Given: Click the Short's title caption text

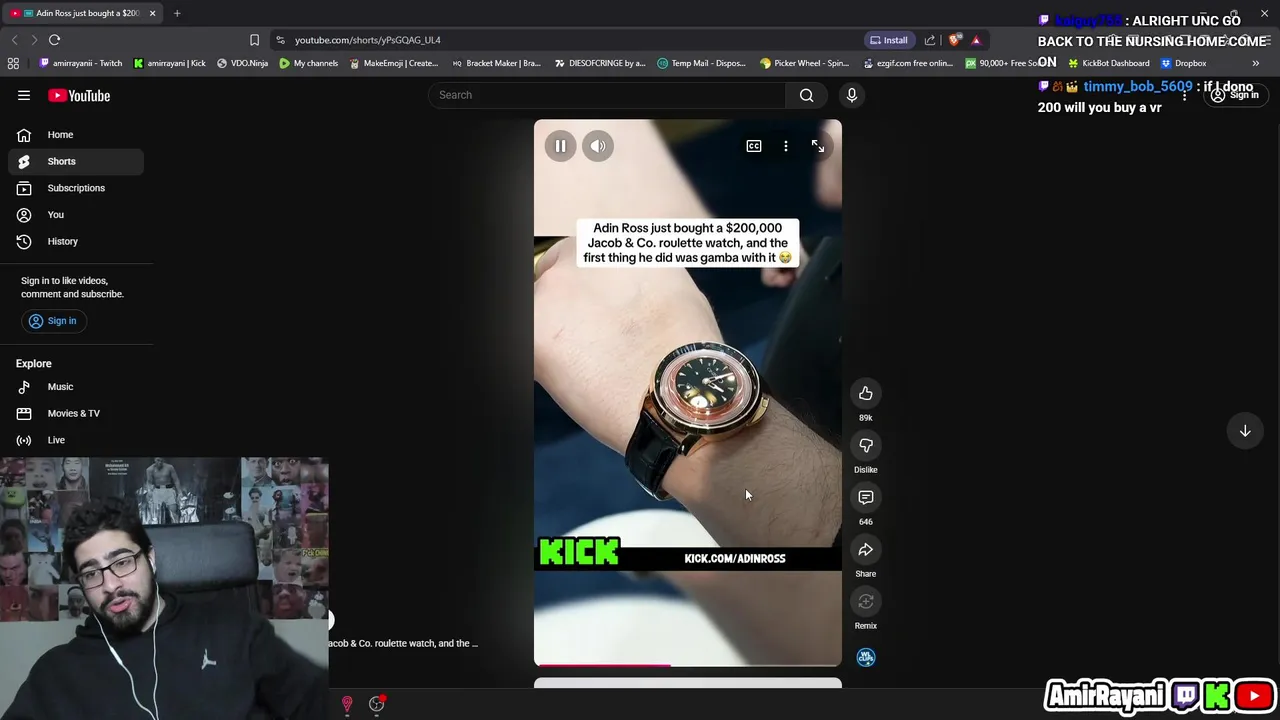Looking at the screenshot, I should coord(688,243).
